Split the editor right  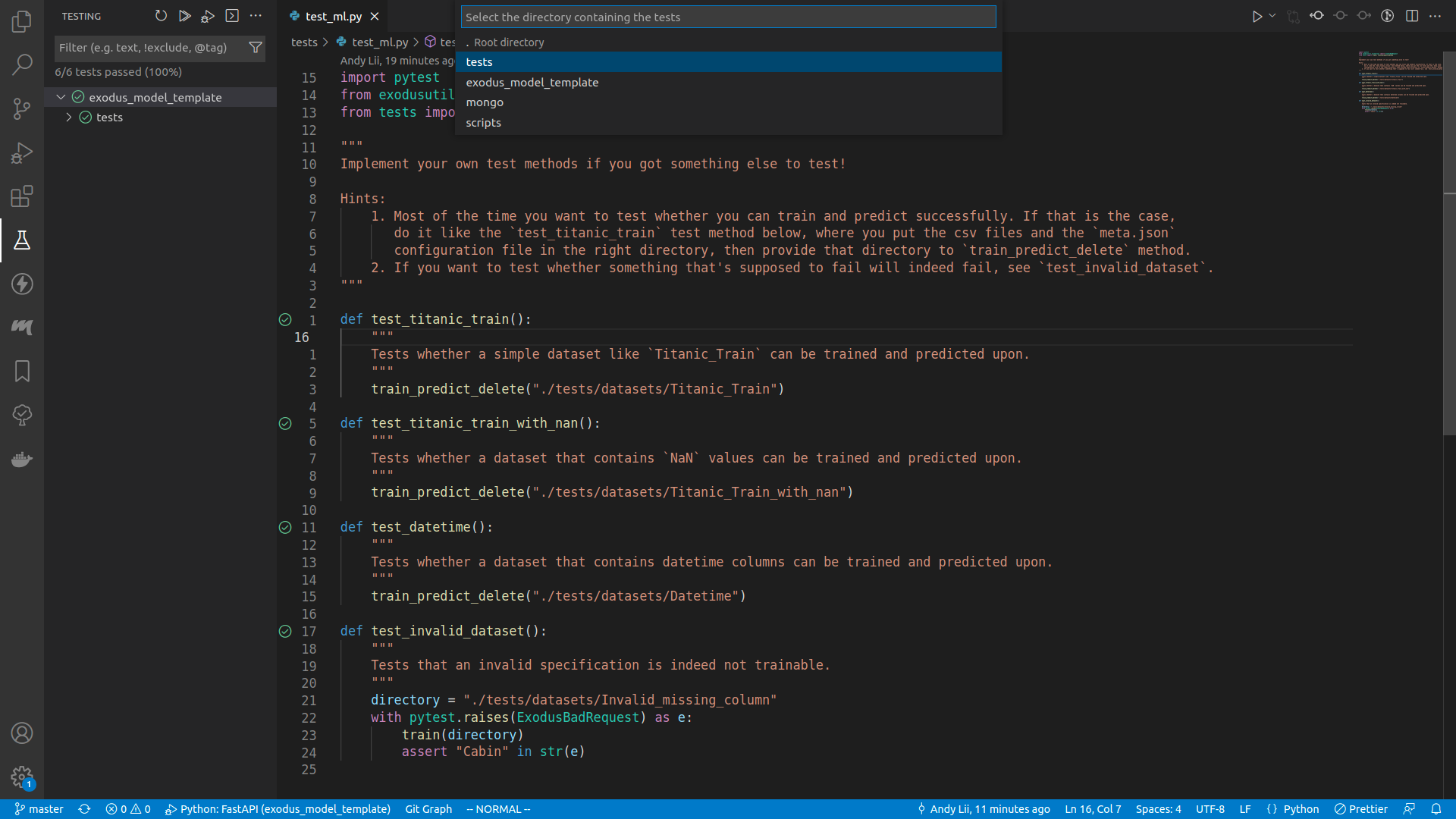1412,16
